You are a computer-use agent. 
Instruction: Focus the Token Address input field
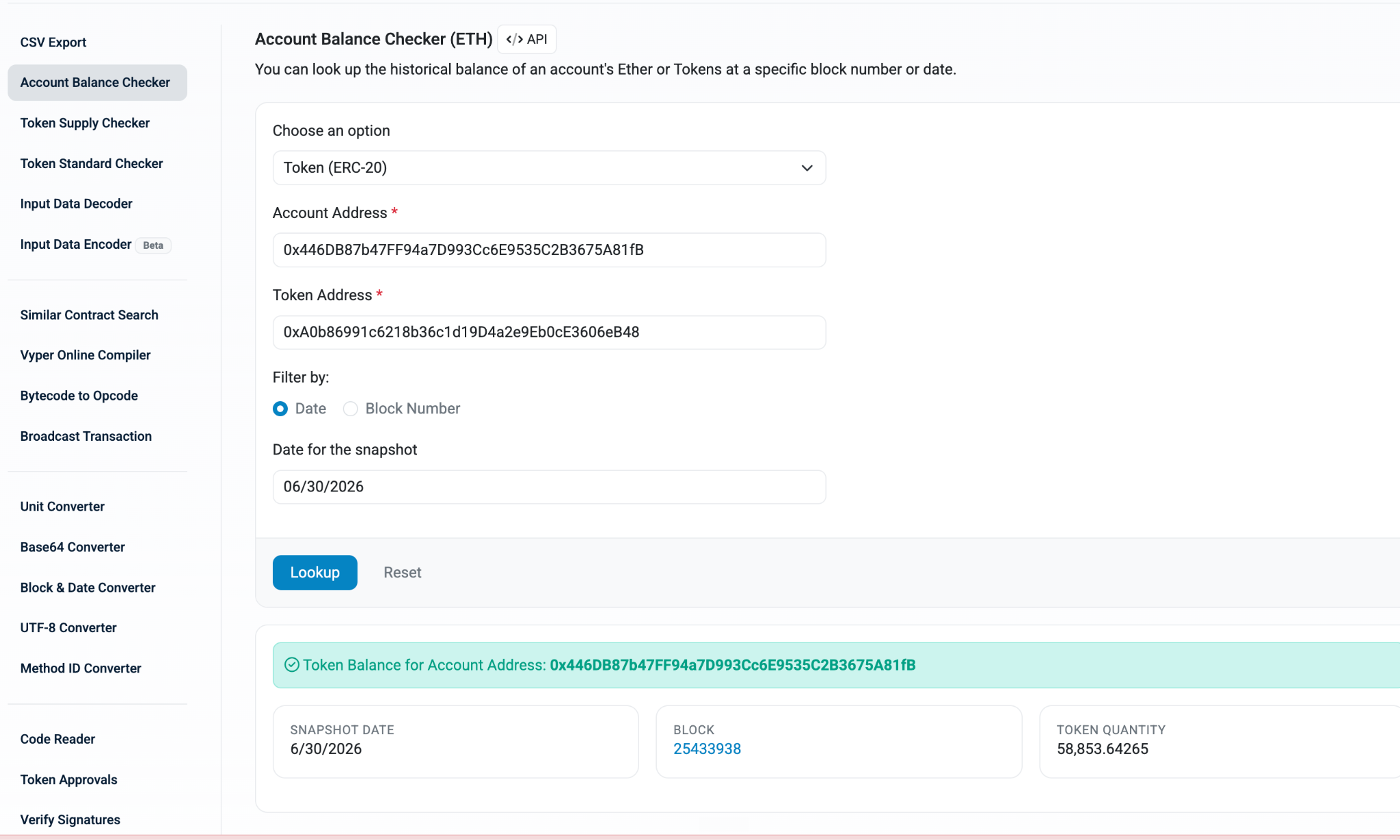coord(549,332)
